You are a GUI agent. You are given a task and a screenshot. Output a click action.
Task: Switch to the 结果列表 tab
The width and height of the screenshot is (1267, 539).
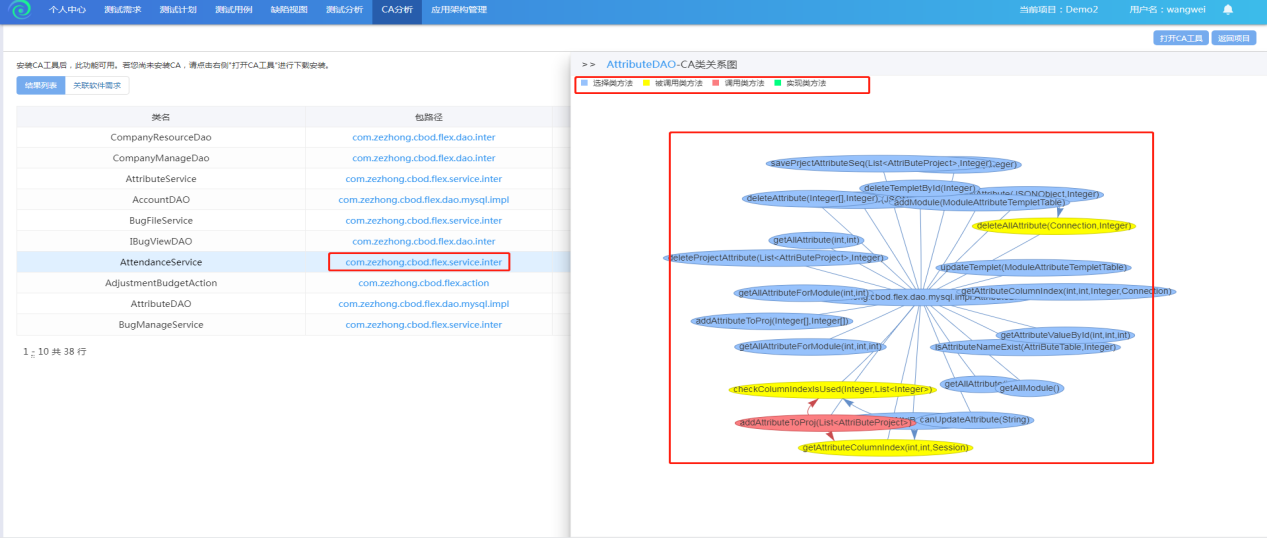41,86
